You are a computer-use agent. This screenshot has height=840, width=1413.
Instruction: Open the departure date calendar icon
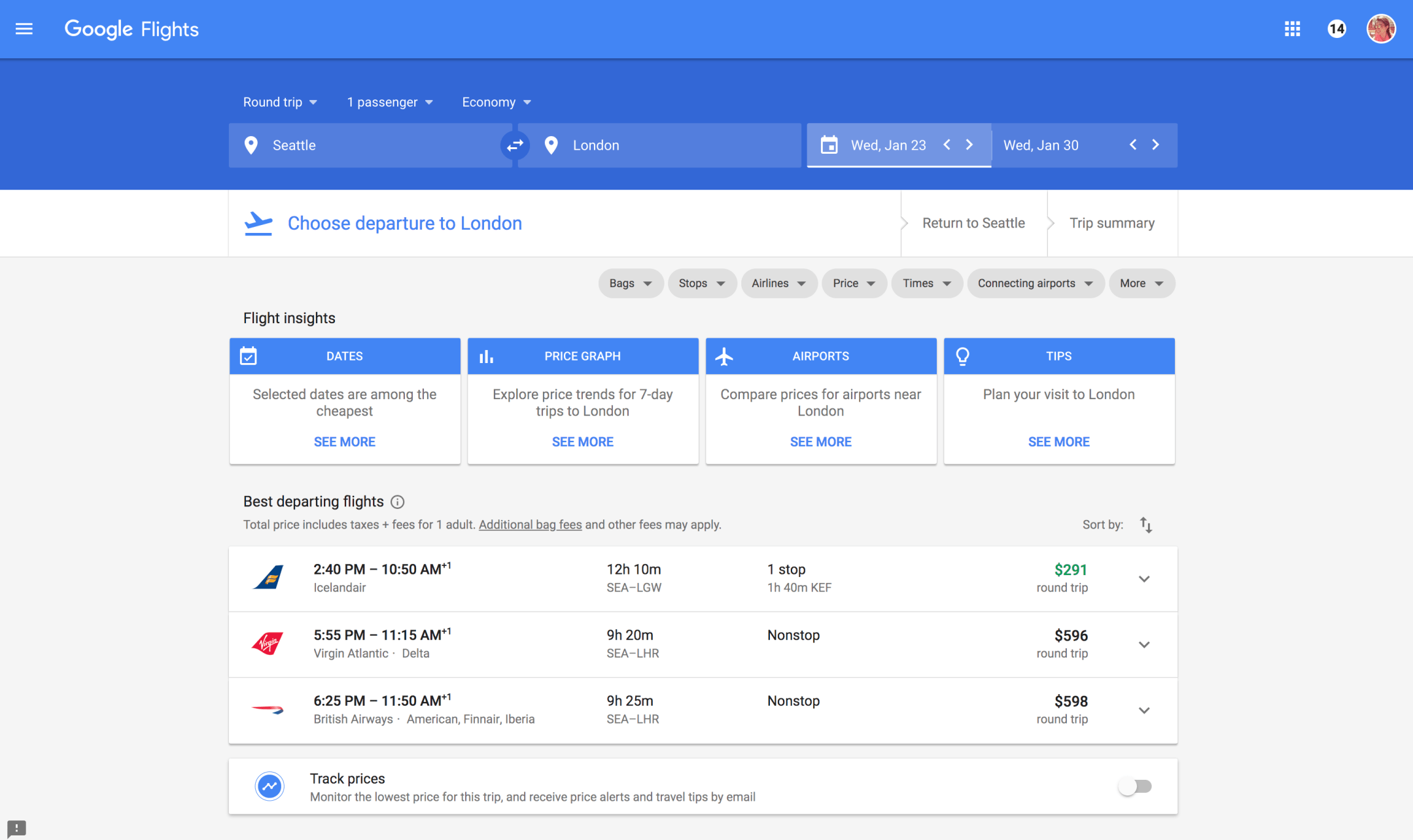(829, 145)
